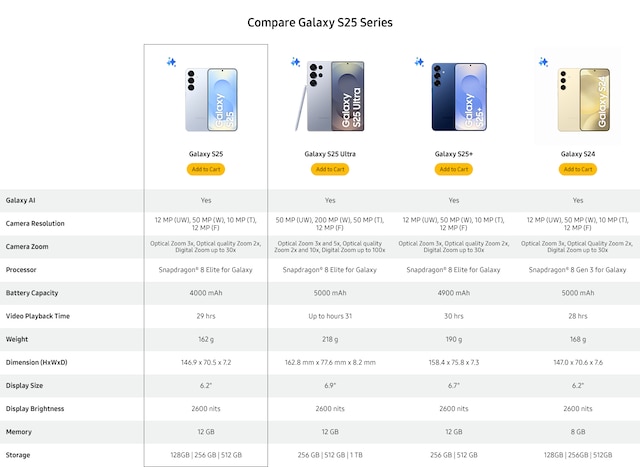Select the Camera Resolution row label
This screenshot has width=640, height=467.
tap(37, 223)
